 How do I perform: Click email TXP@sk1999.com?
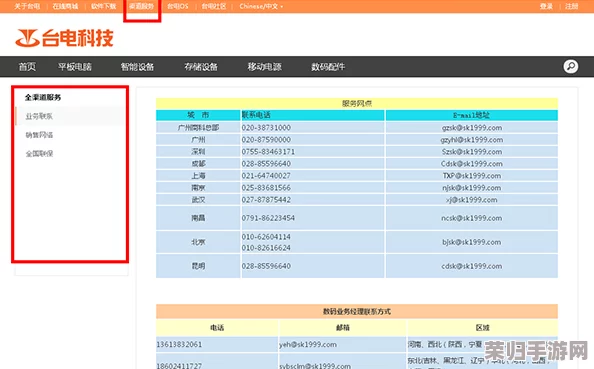click(x=472, y=176)
